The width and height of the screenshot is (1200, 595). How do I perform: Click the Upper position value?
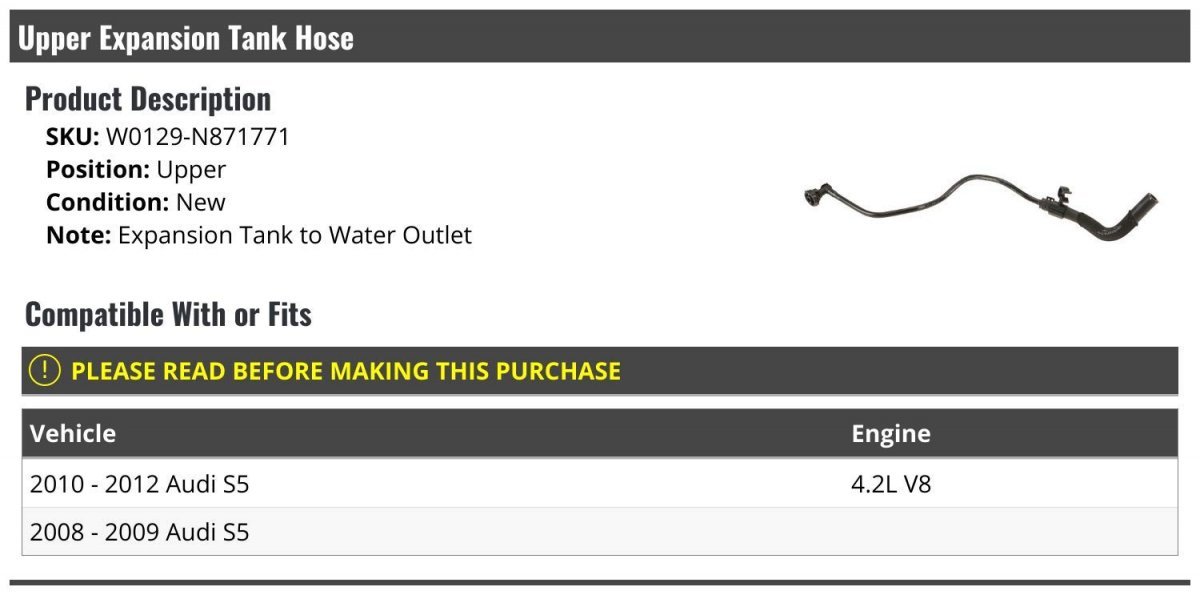(191, 170)
